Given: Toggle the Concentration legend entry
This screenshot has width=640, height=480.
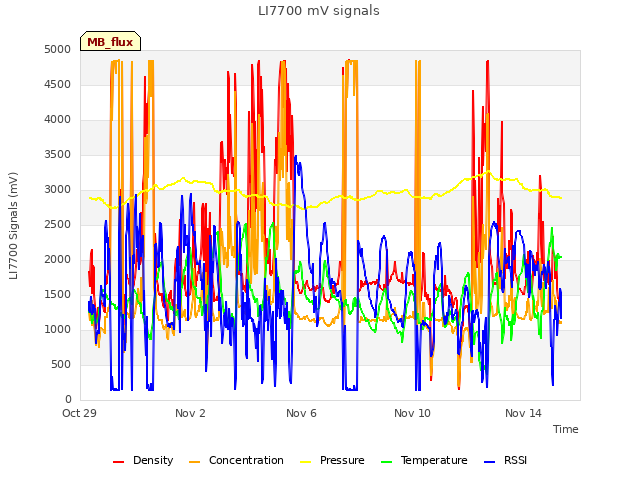Looking at the screenshot, I should pyautogui.click(x=236, y=460).
